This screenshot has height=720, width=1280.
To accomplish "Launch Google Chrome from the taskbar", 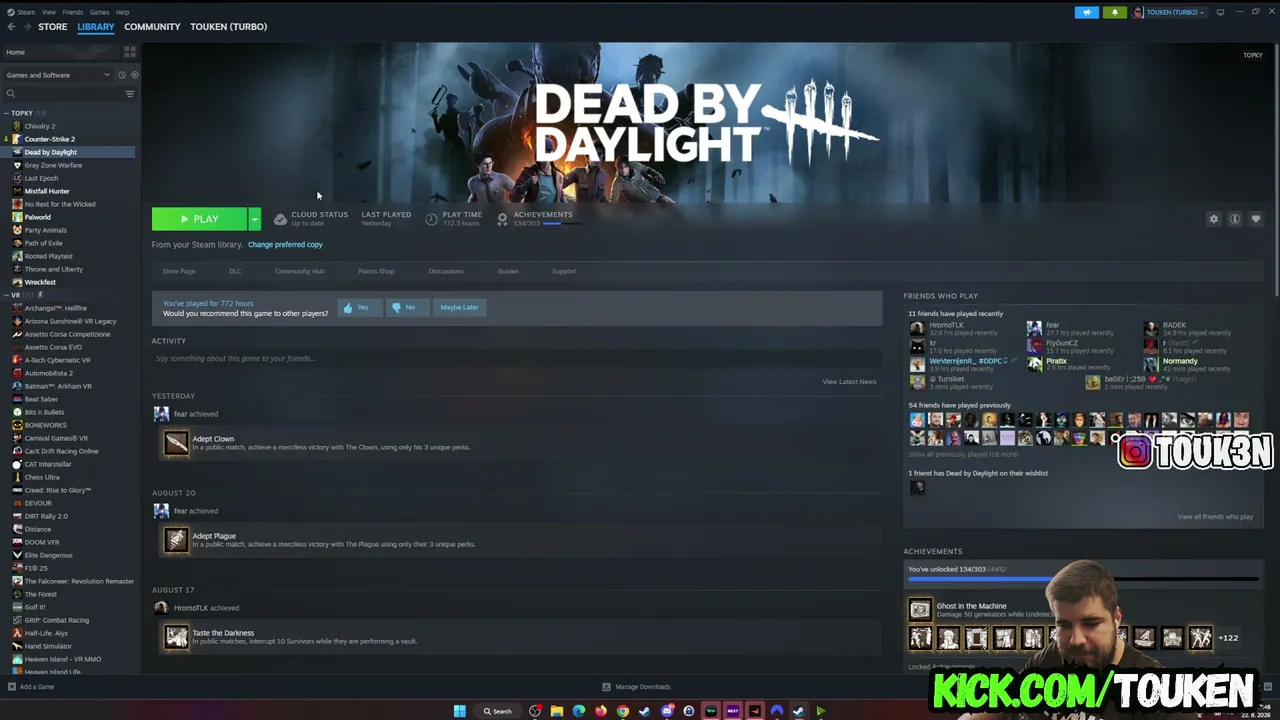I will click(x=623, y=711).
